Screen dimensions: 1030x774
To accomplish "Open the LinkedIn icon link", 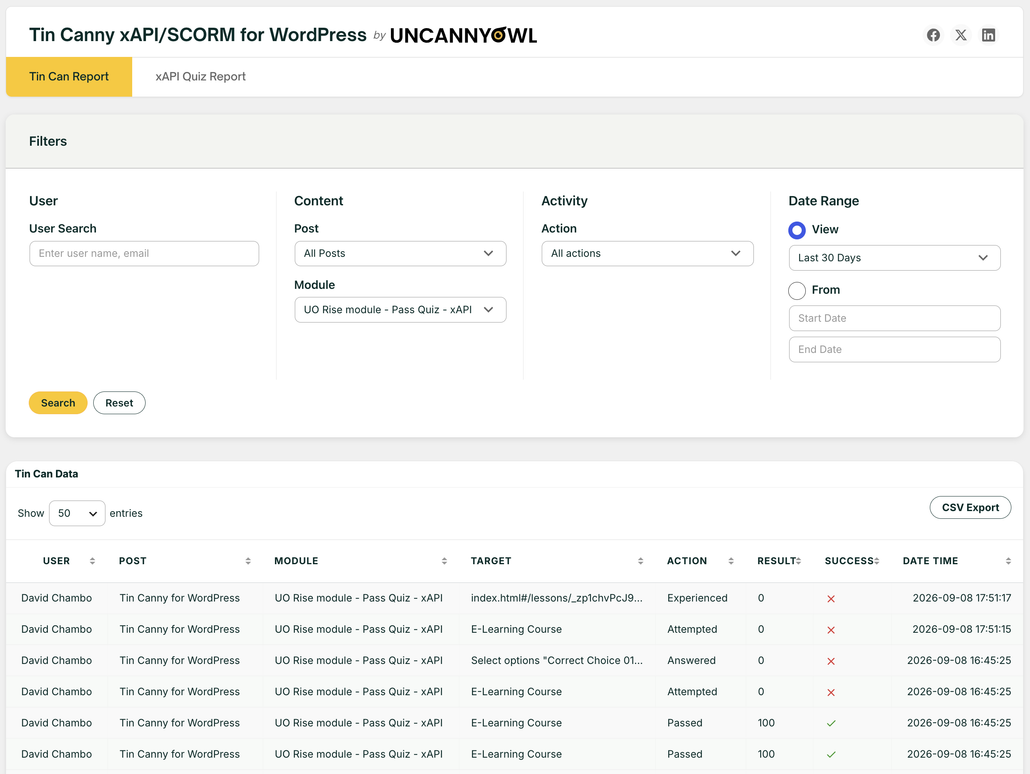I will pos(988,35).
